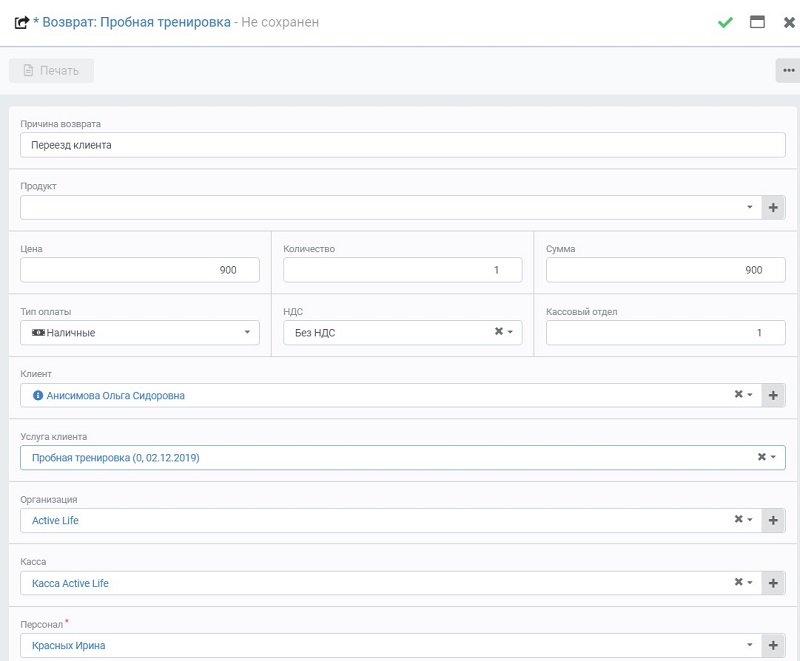Open the Красных Ирина staff link
This screenshot has width=800, height=661.
[68, 646]
